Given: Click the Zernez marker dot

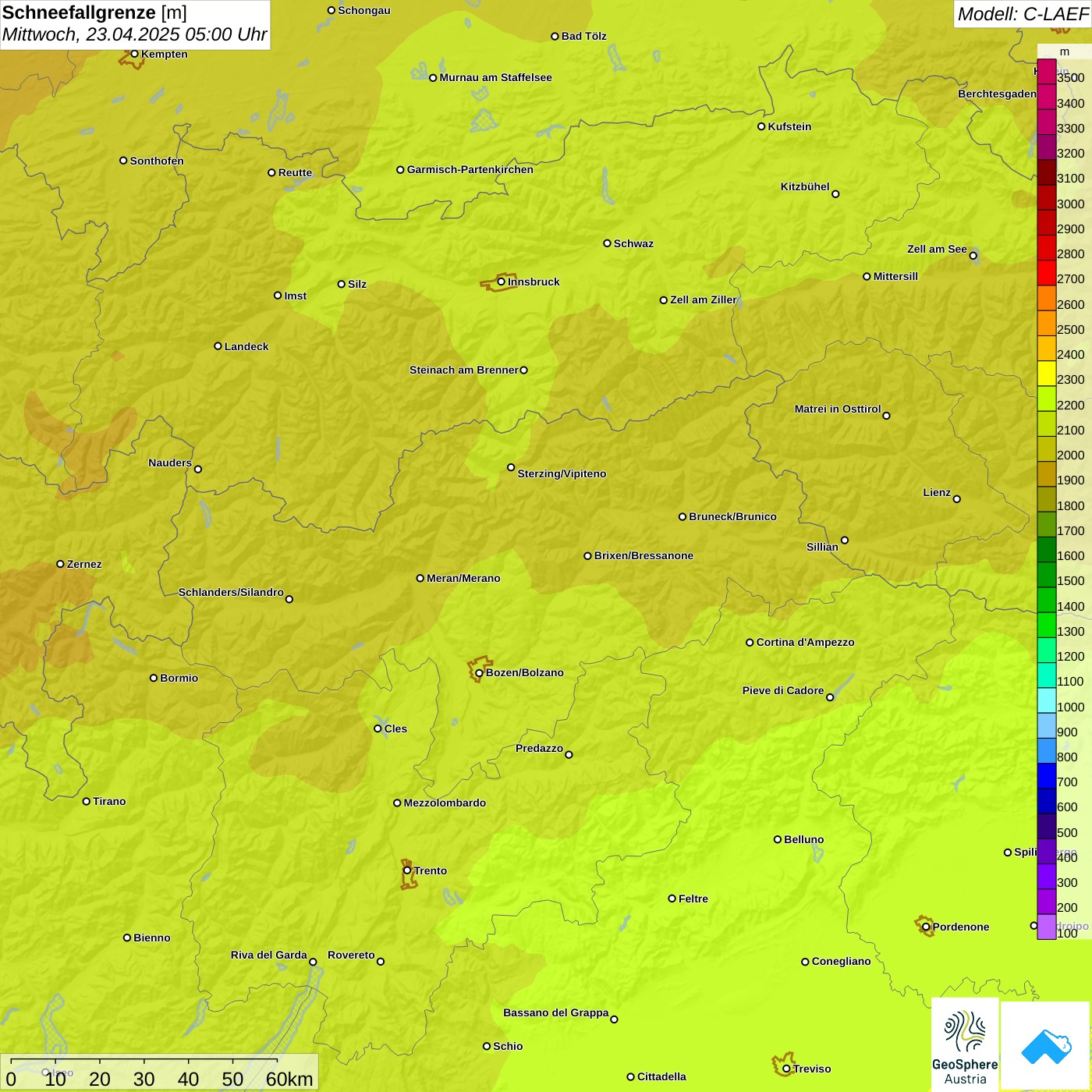Looking at the screenshot, I should pos(60,564).
